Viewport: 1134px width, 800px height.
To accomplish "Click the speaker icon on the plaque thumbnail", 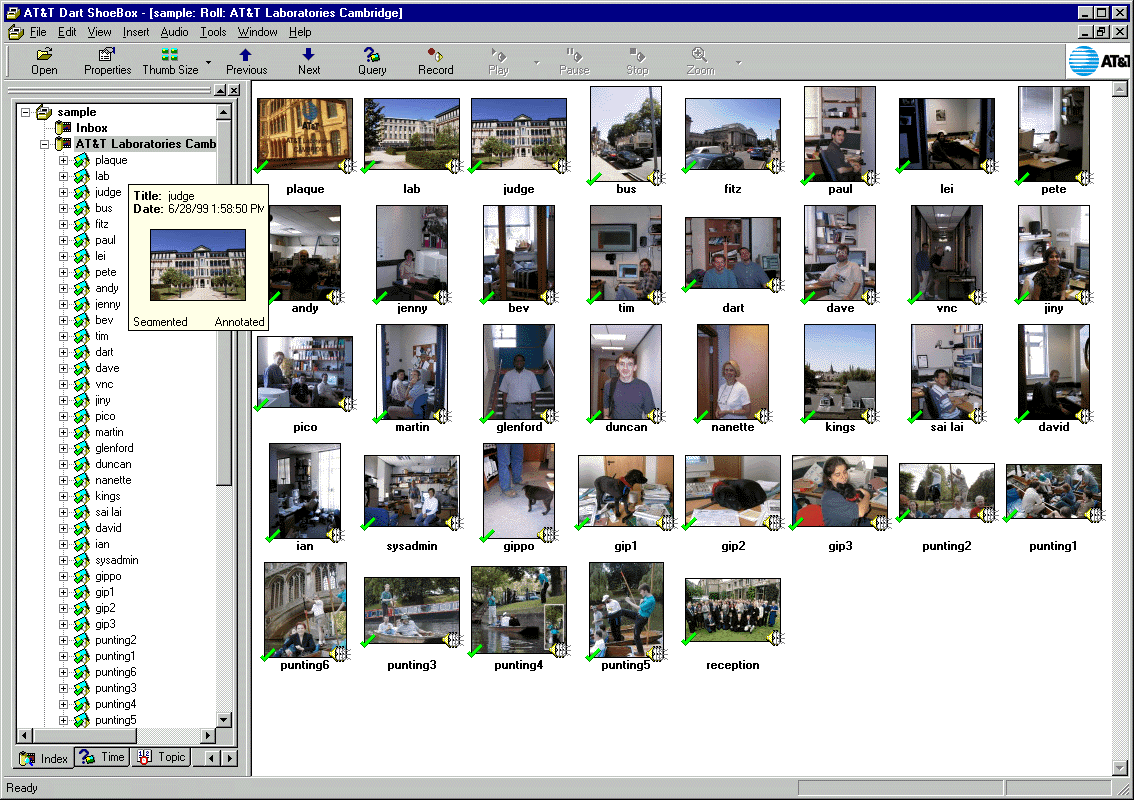I will pos(345,166).
